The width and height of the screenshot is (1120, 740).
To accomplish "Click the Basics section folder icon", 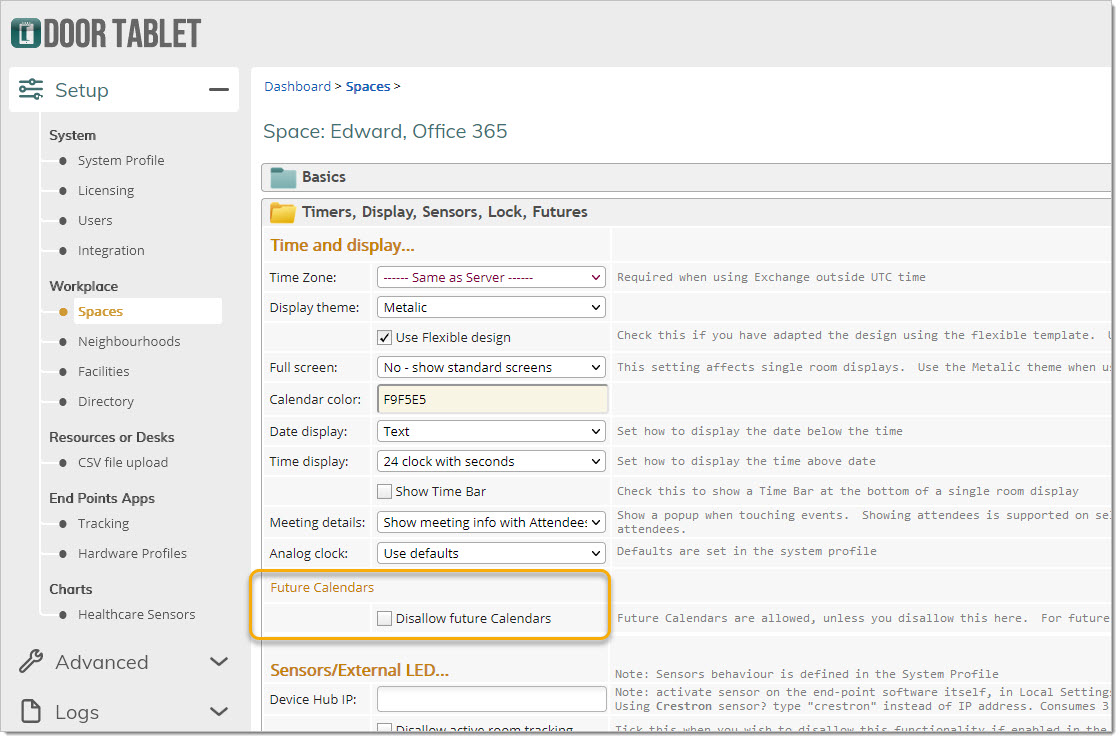I will tap(284, 178).
